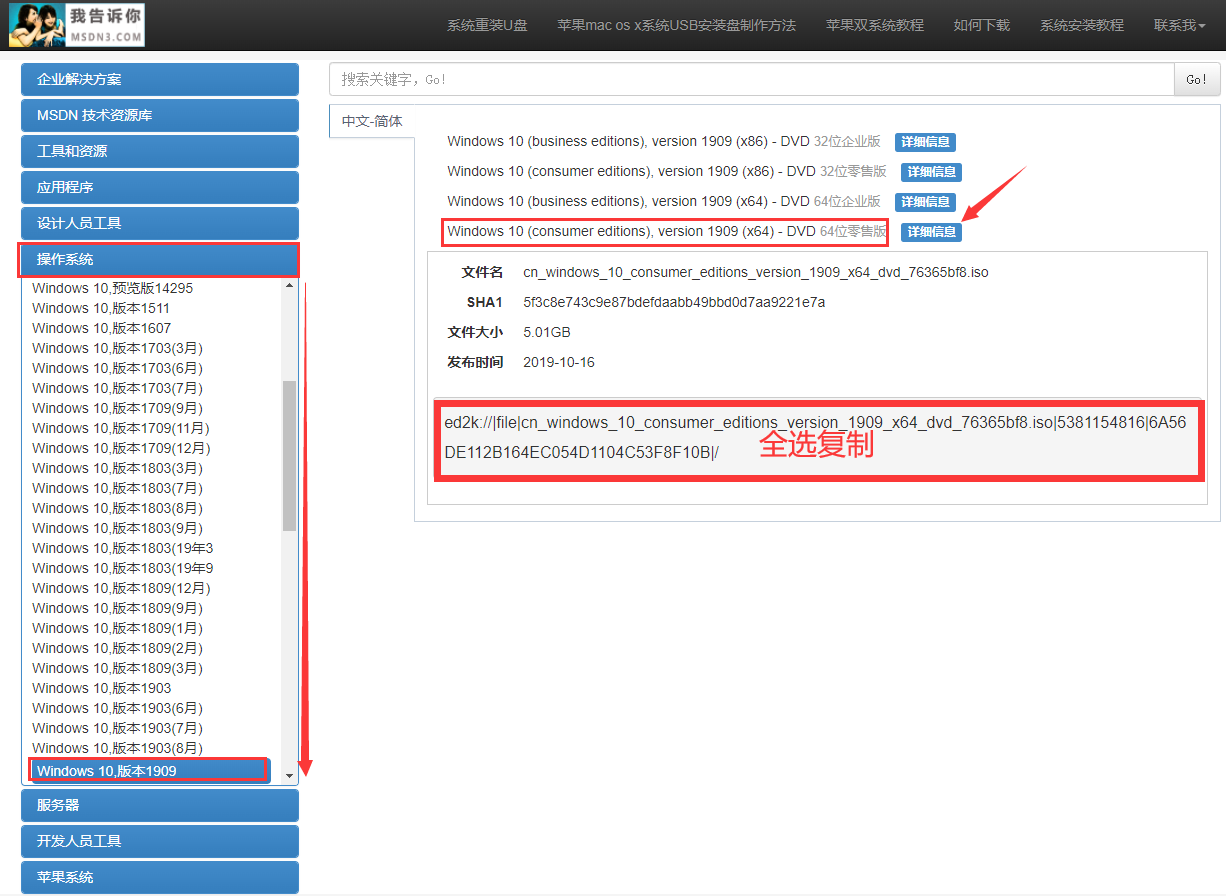Select Windows 10,版本1909 in the list
The image size is (1226, 896).
148,770
